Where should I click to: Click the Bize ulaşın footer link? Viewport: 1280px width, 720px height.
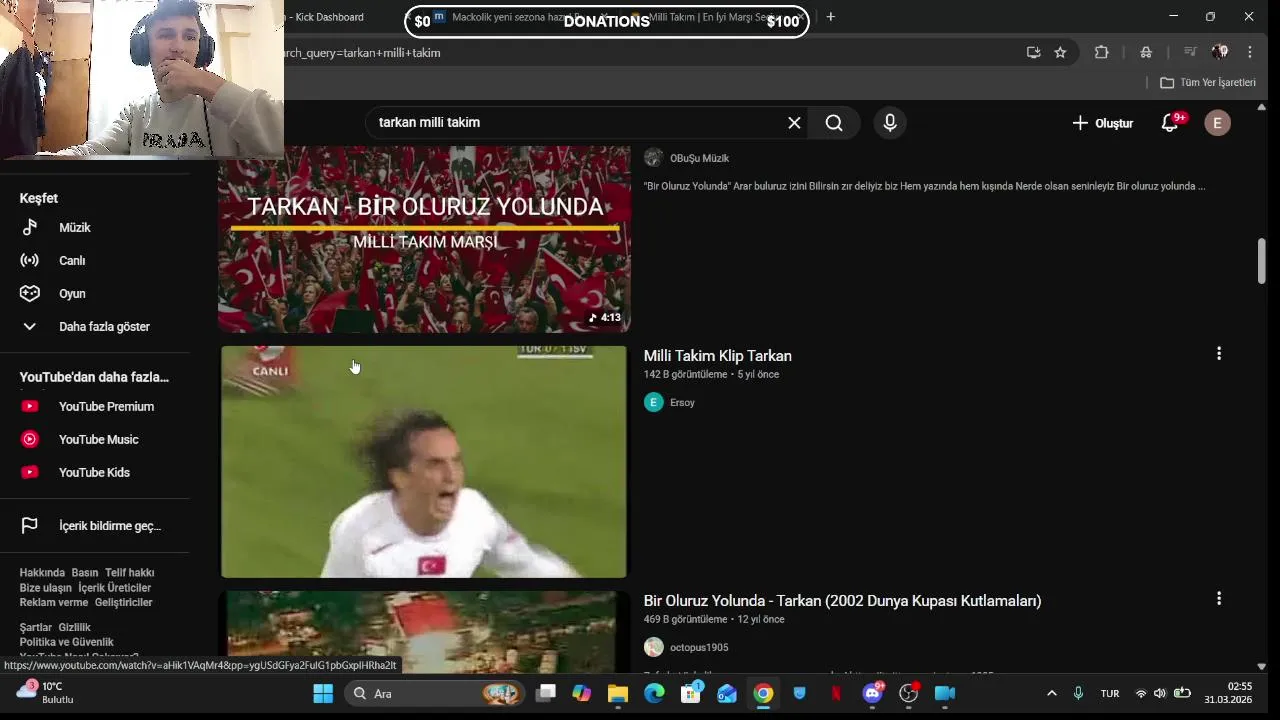[46, 588]
